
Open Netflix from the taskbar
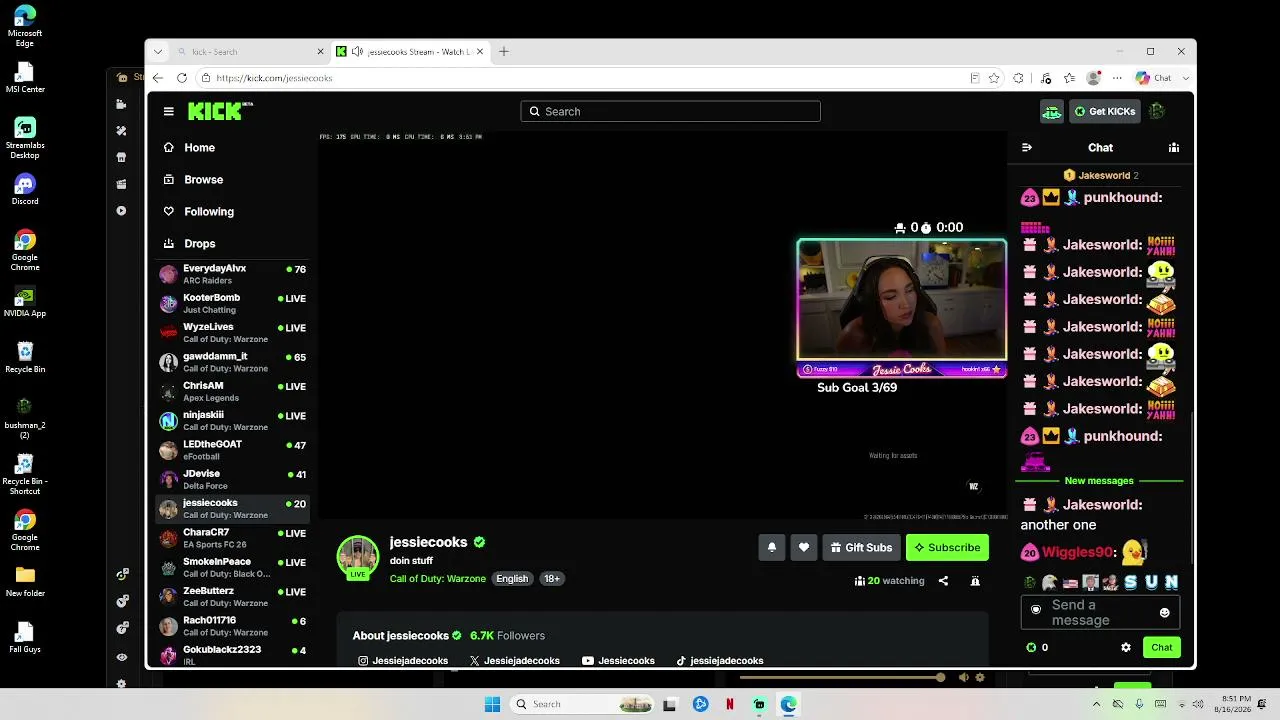click(729, 704)
